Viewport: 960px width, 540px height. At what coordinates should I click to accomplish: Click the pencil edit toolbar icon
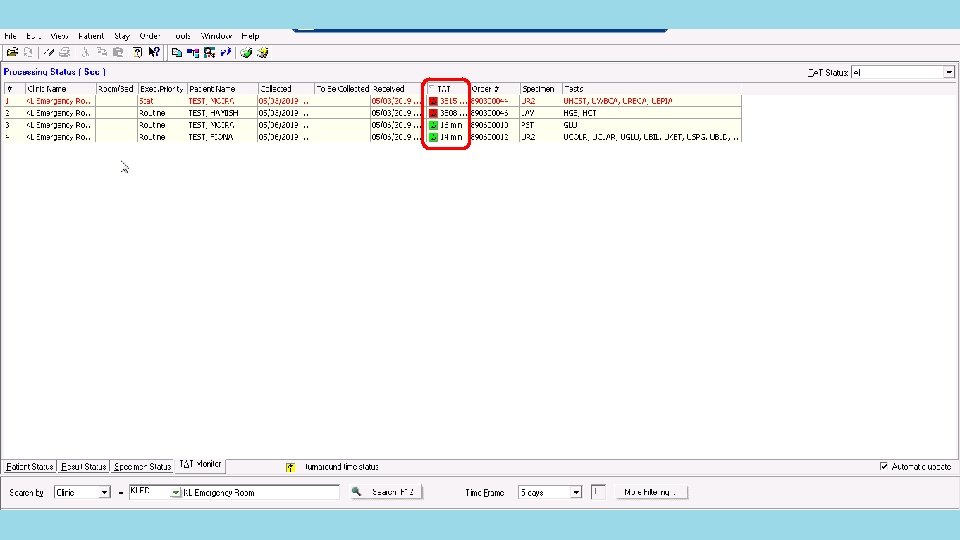tap(49, 53)
